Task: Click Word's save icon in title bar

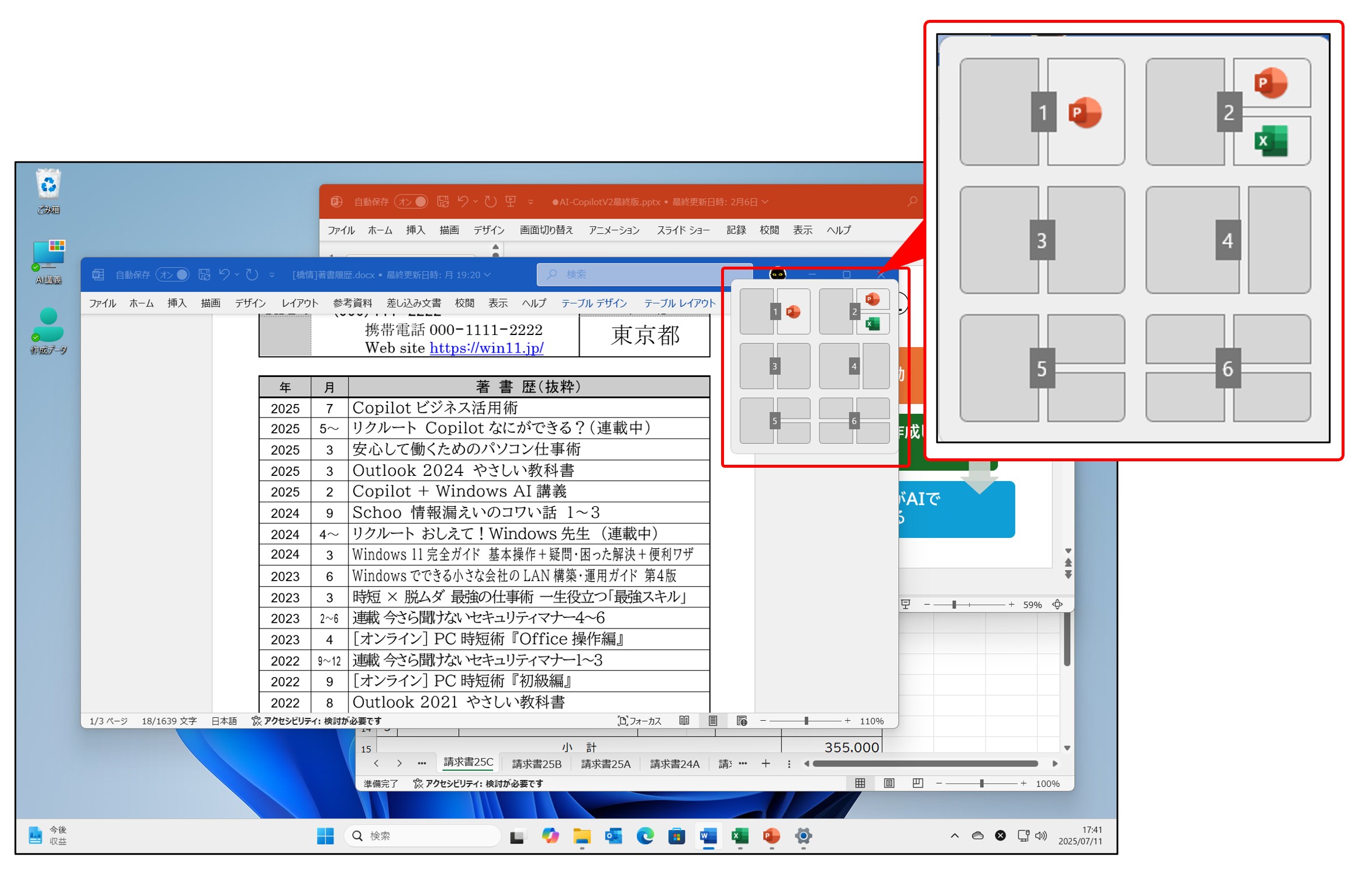Action: [x=204, y=275]
